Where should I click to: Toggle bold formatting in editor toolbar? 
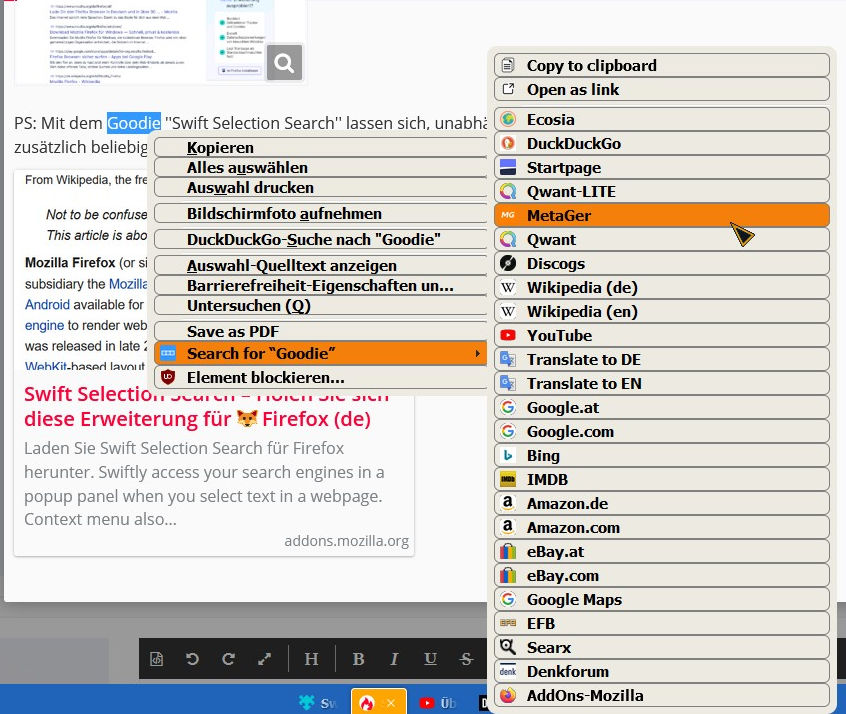tap(359, 659)
